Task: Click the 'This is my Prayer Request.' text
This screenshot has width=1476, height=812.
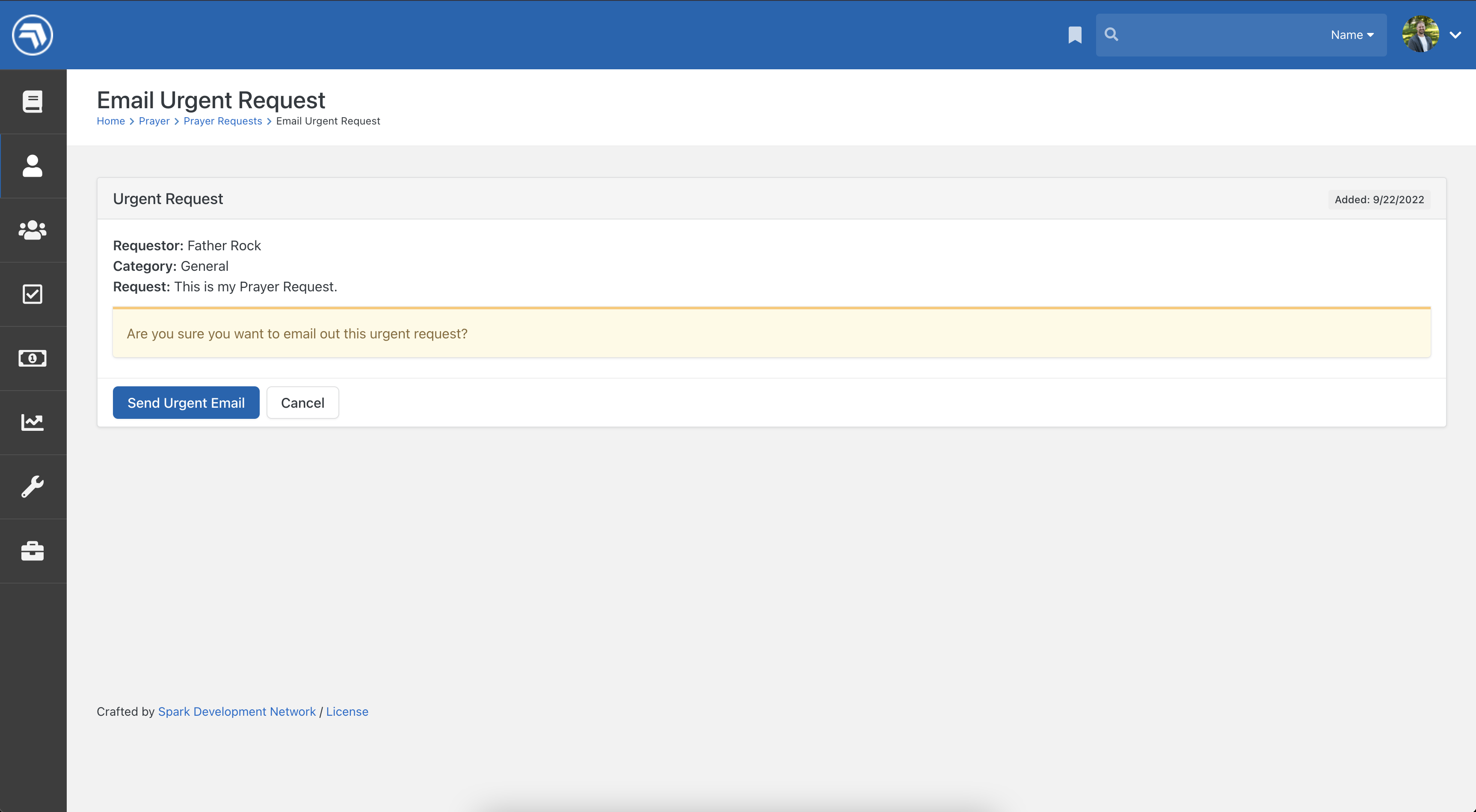Action: [x=255, y=287]
